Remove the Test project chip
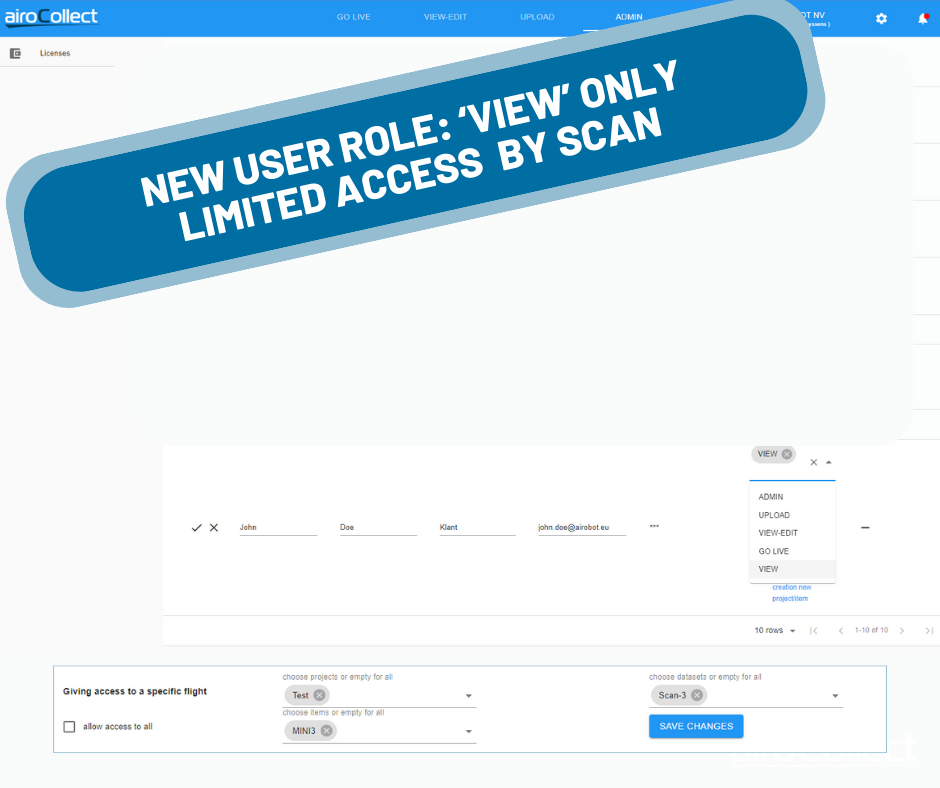Screen dimensions: 940x788 [x=319, y=695]
